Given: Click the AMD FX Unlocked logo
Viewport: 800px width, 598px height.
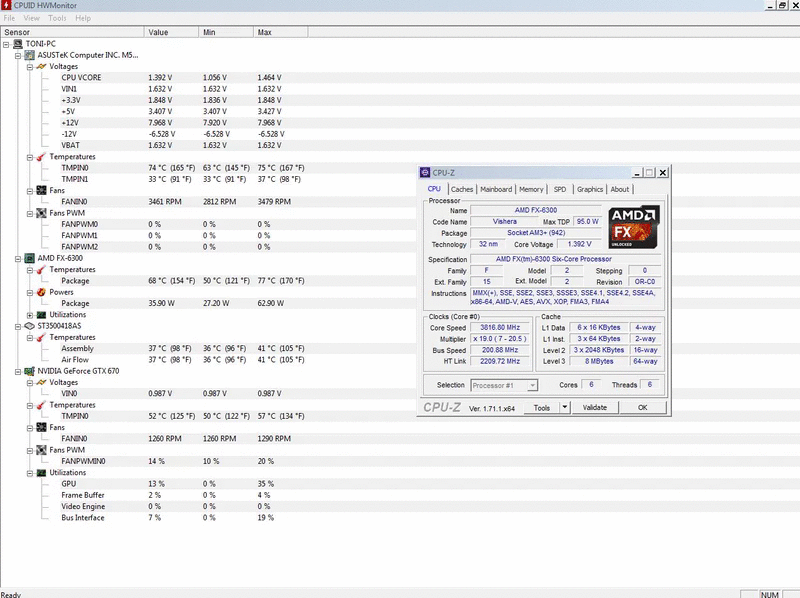Looking at the screenshot, I should pos(634,227).
